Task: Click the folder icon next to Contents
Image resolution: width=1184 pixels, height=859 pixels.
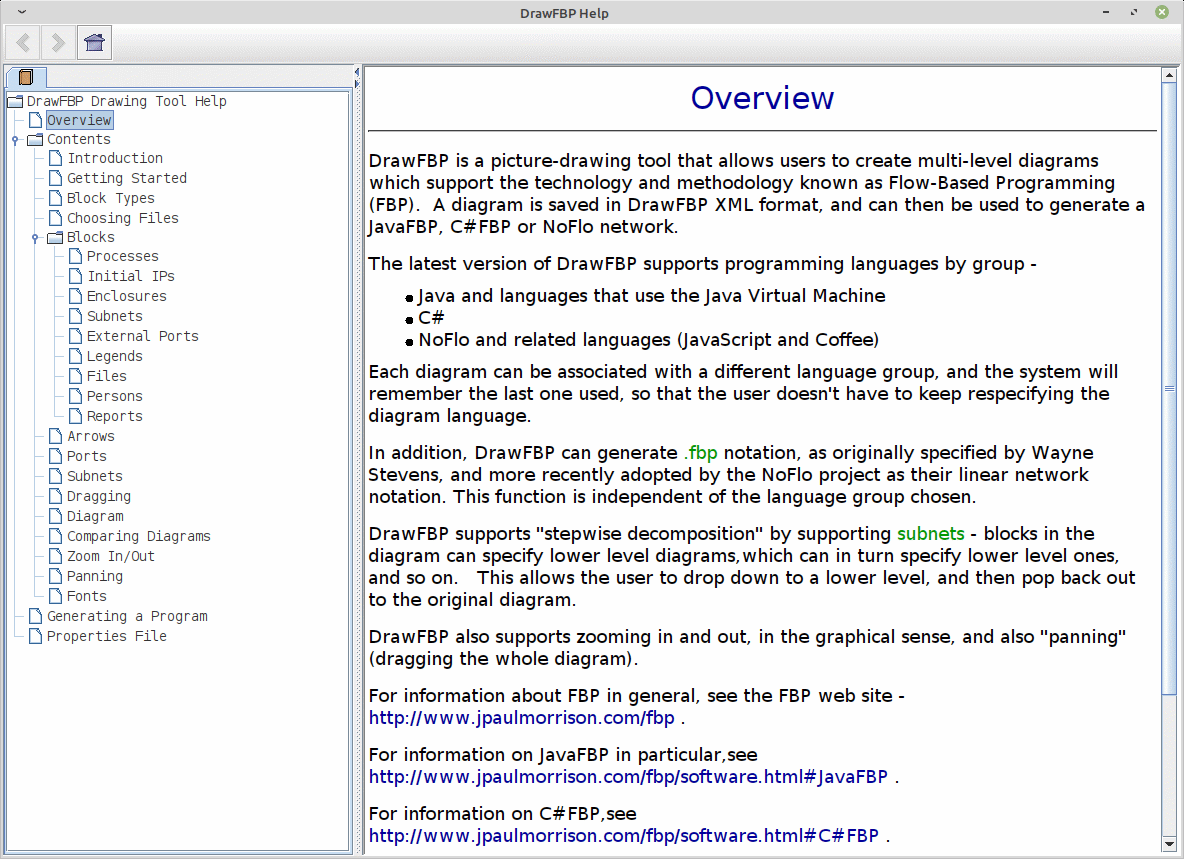Action: (35, 140)
